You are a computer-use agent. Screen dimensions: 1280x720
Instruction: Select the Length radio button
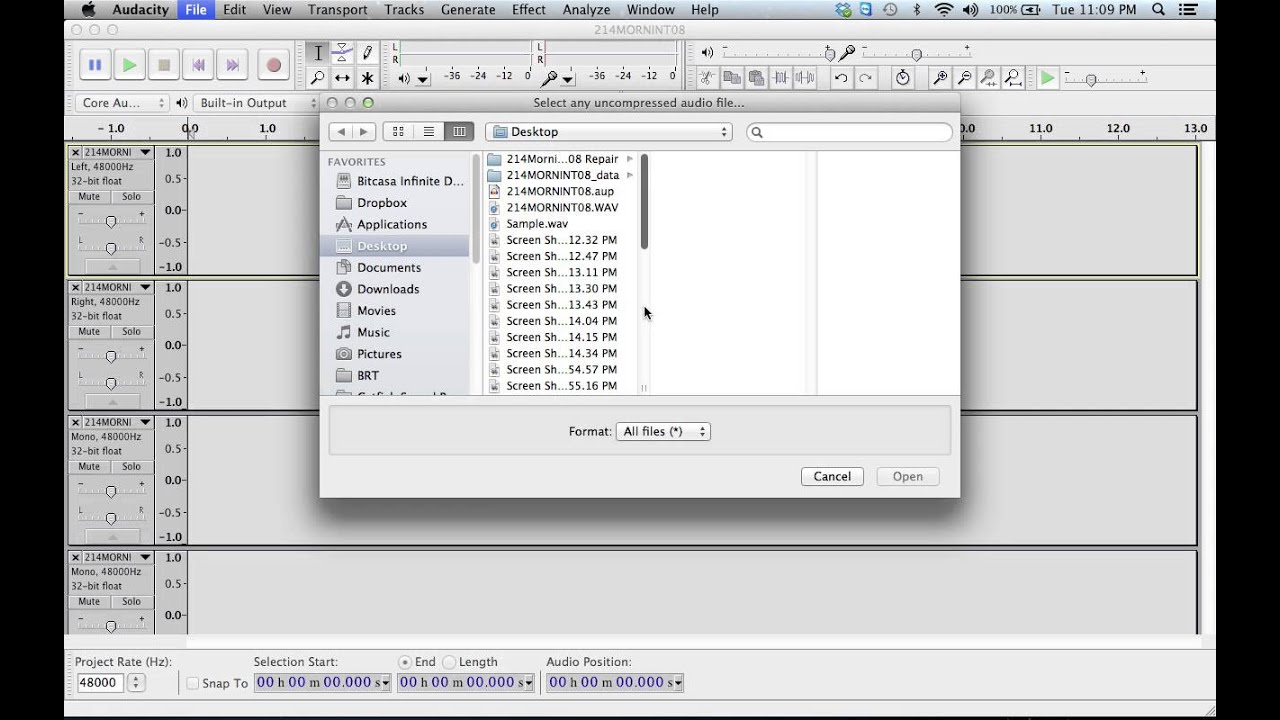(449, 662)
